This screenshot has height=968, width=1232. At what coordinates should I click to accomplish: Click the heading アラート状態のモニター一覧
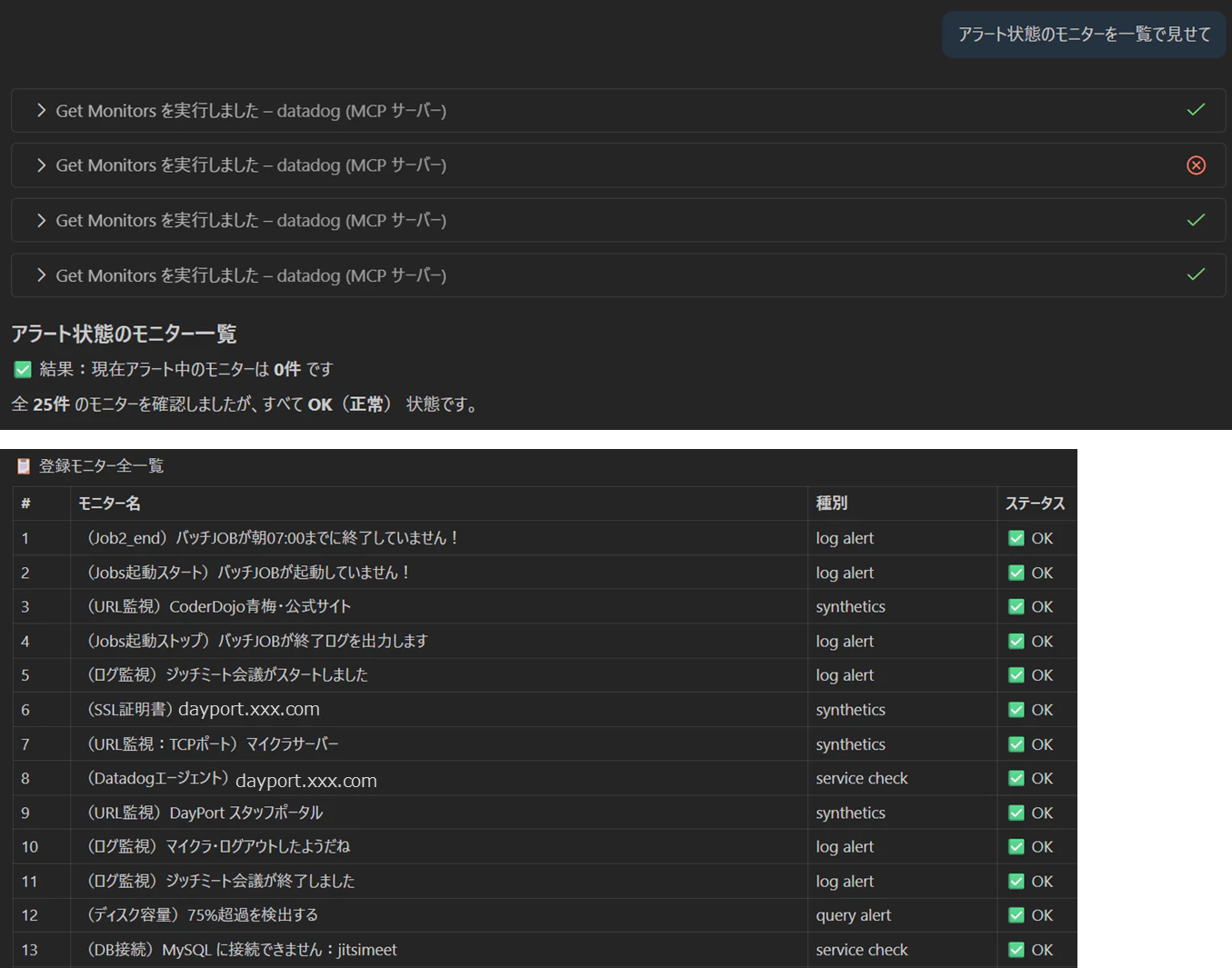124,334
